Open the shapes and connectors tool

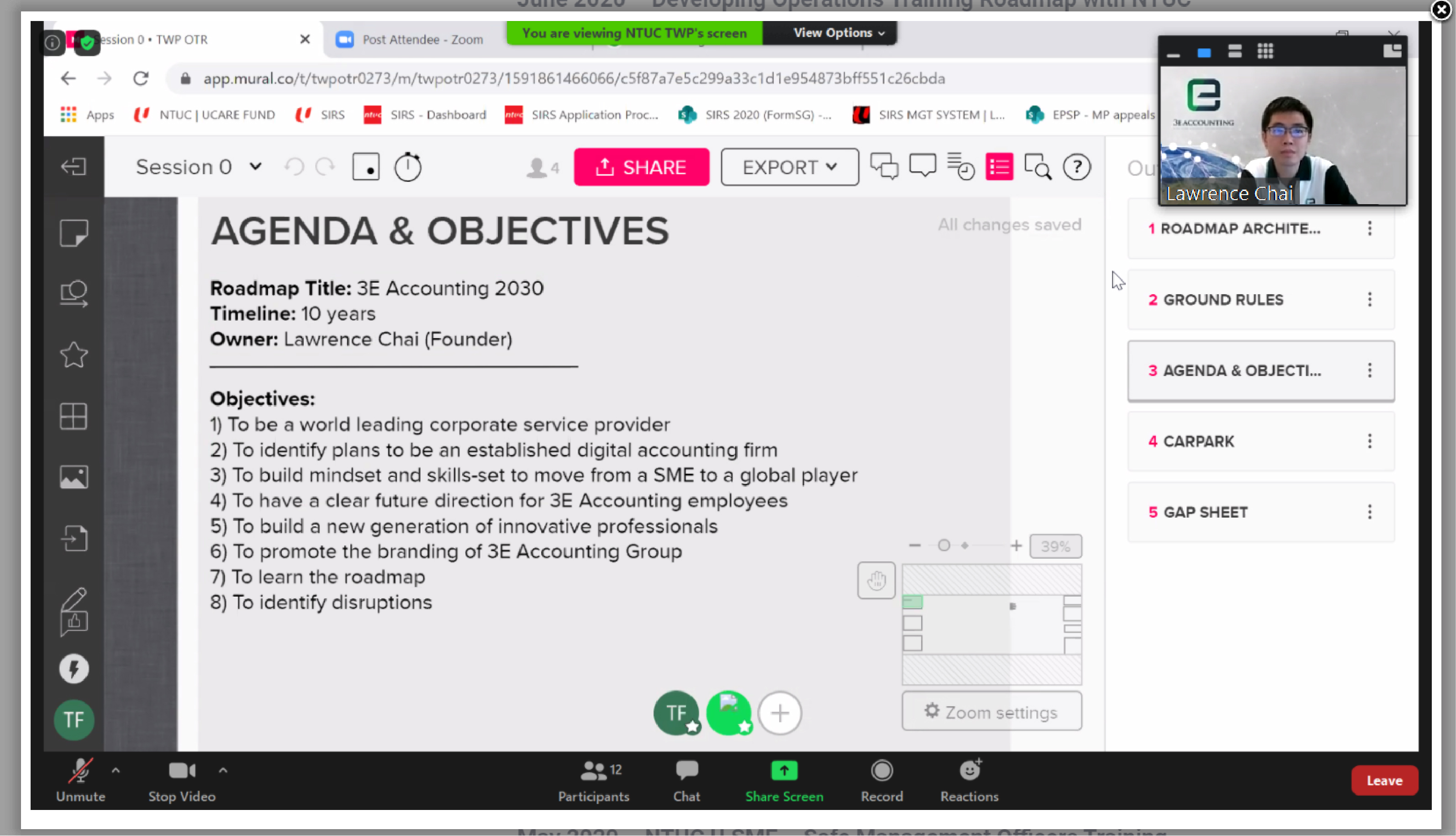click(x=74, y=293)
